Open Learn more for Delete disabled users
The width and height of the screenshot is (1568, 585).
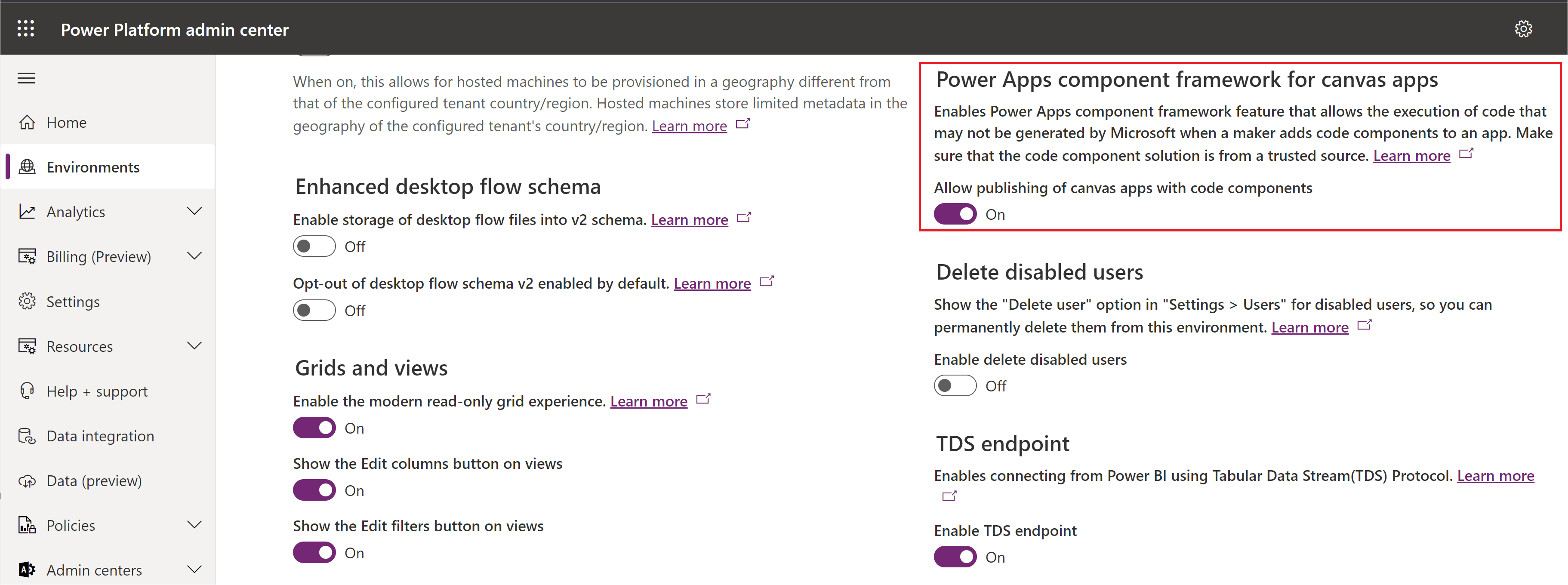pyautogui.click(x=1309, y=327)
